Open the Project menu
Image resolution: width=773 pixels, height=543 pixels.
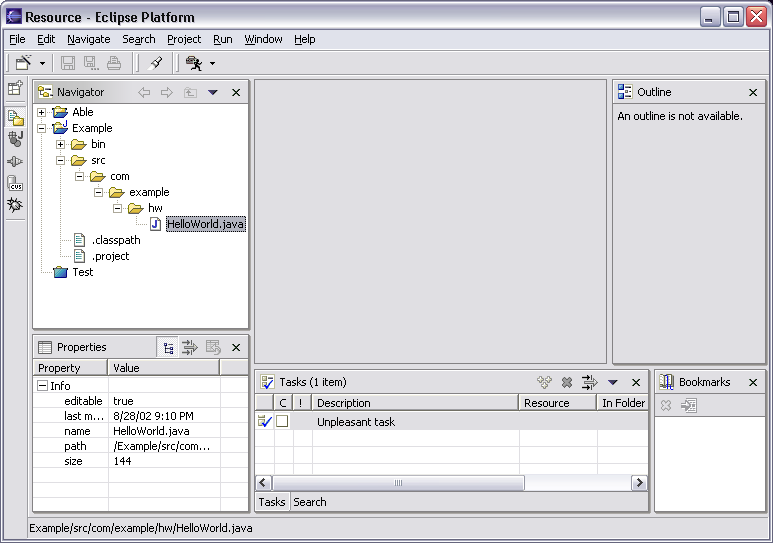184,39
